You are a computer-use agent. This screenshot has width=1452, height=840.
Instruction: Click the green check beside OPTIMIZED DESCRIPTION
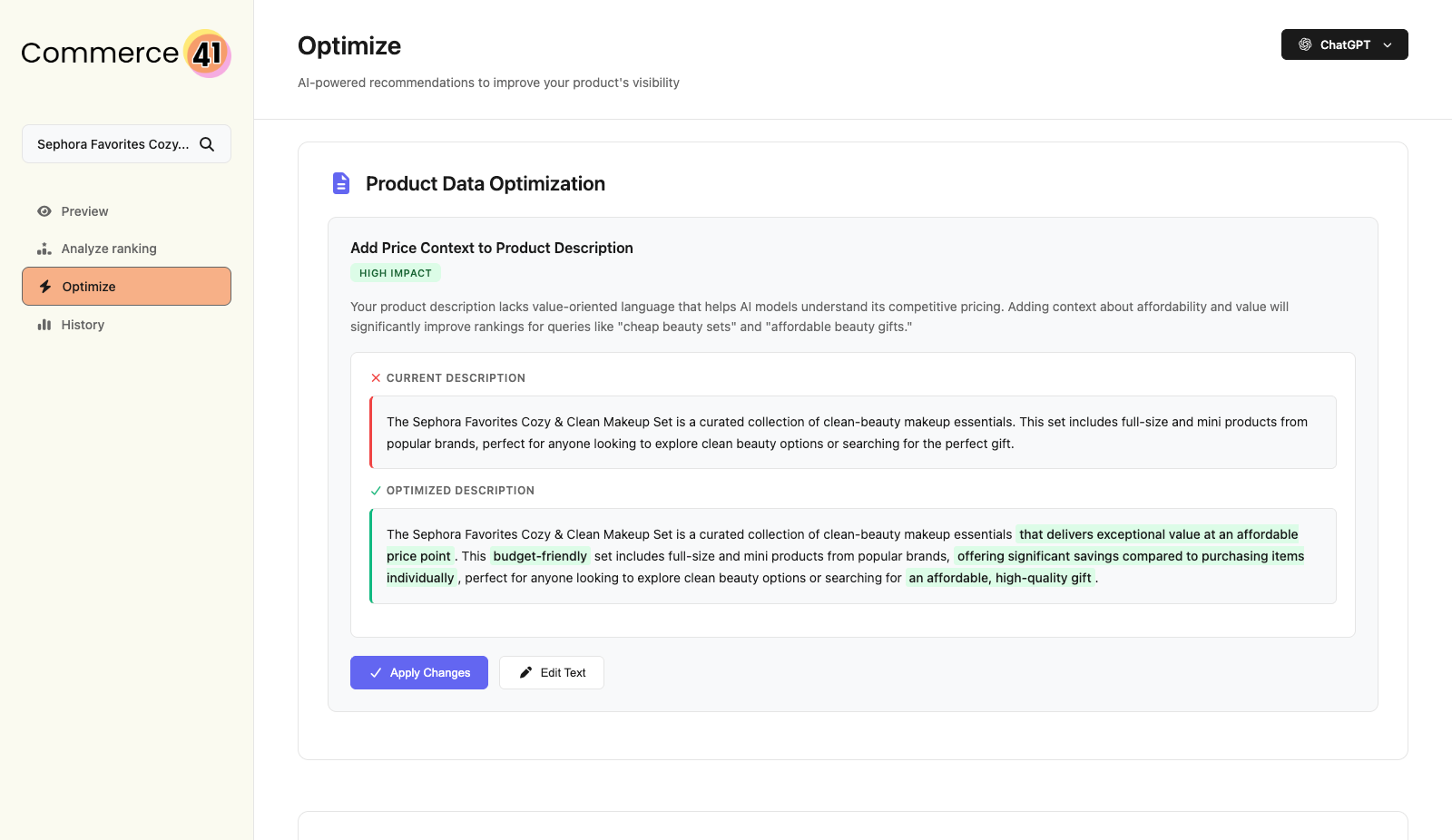click(375, 490)
